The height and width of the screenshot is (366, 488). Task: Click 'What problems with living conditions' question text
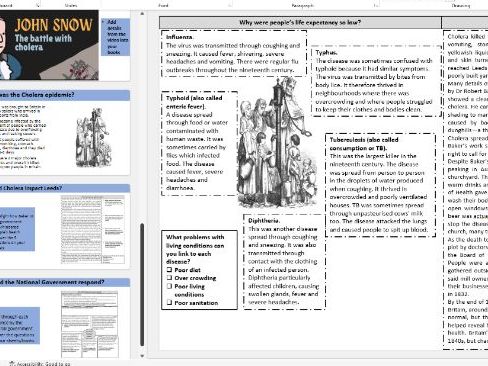[195, 249]
